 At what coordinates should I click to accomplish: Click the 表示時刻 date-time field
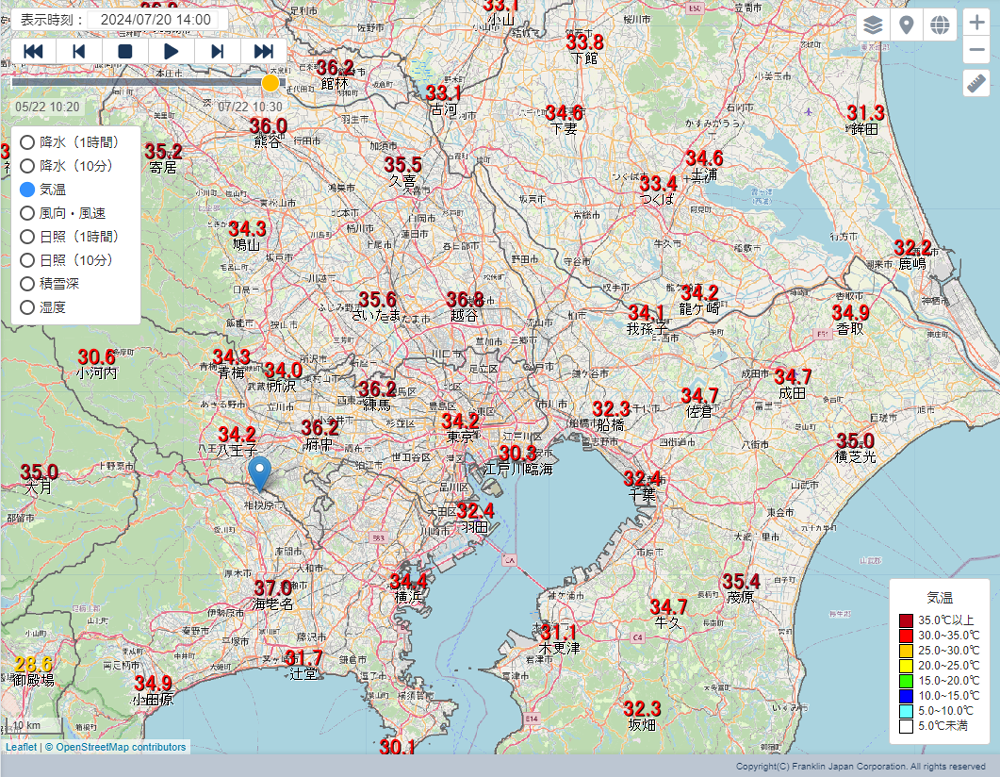tap(157, 19)
